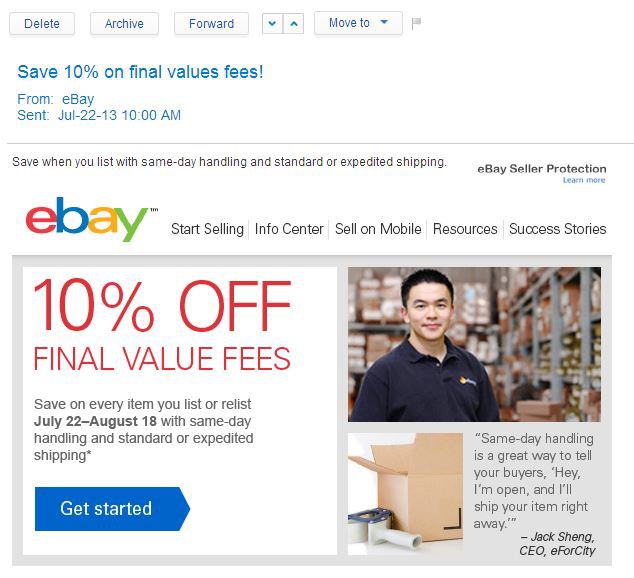Go to previous message with up chevron
The width and height of the screenshot is (634, 578).
coord(294,23)
